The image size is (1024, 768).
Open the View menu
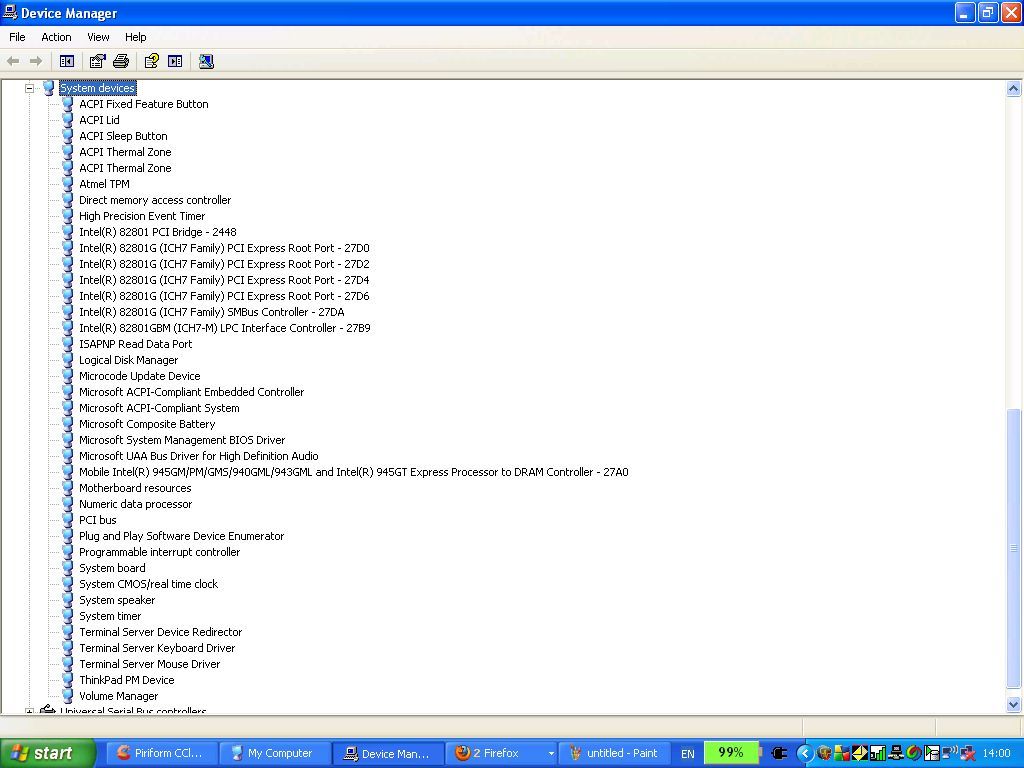tap(98, 37)
